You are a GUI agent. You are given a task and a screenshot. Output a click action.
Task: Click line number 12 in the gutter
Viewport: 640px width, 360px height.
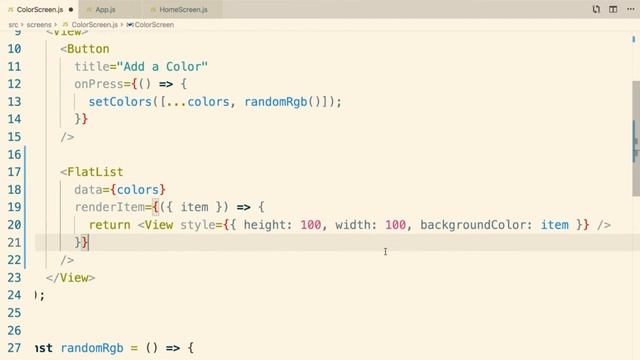click(x=14, y=84)
